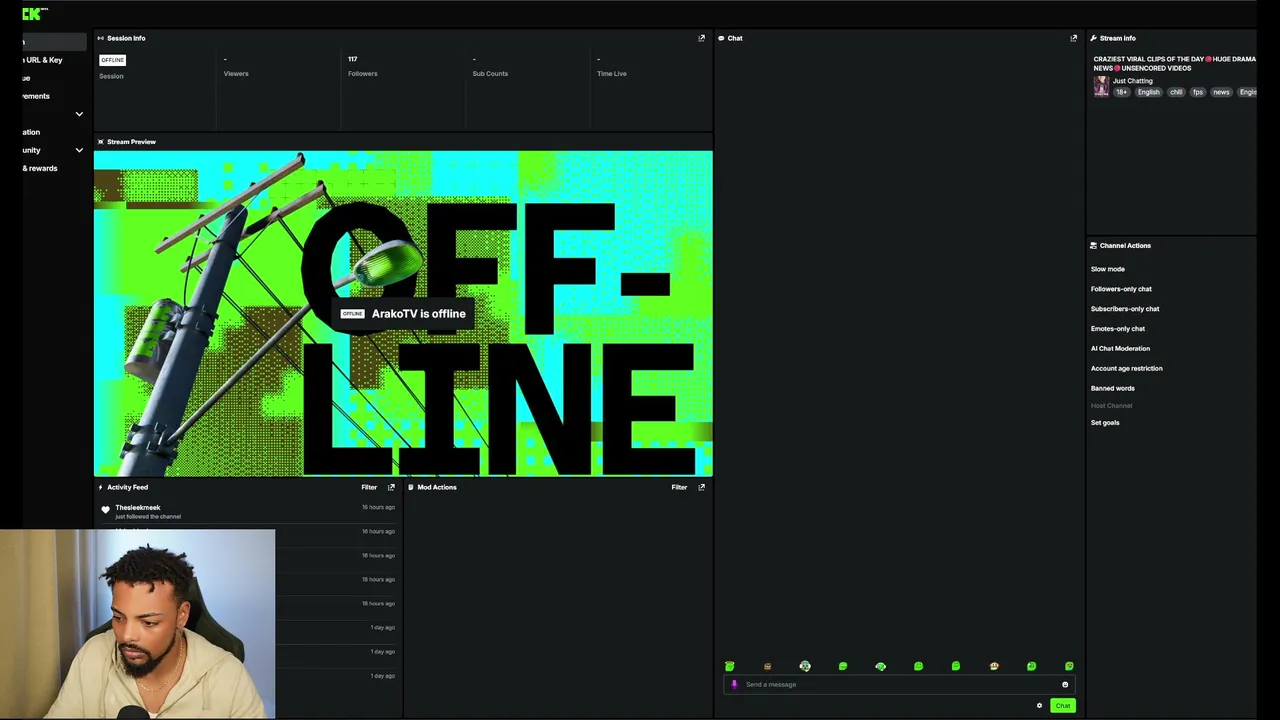Click the OFFLINE session status badge
The height and width of the screenshot is (720, 1280).
pyautogui.click(x=113, y=60)
